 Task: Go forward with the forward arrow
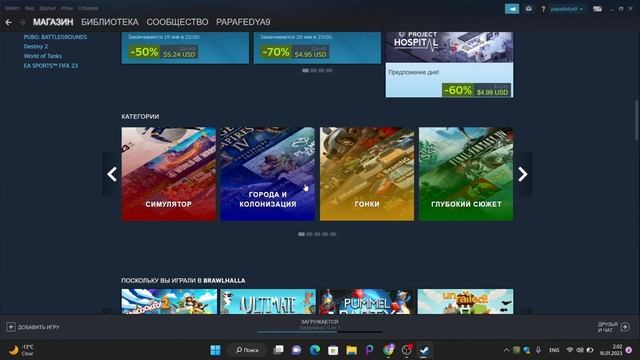coord(22,22)
